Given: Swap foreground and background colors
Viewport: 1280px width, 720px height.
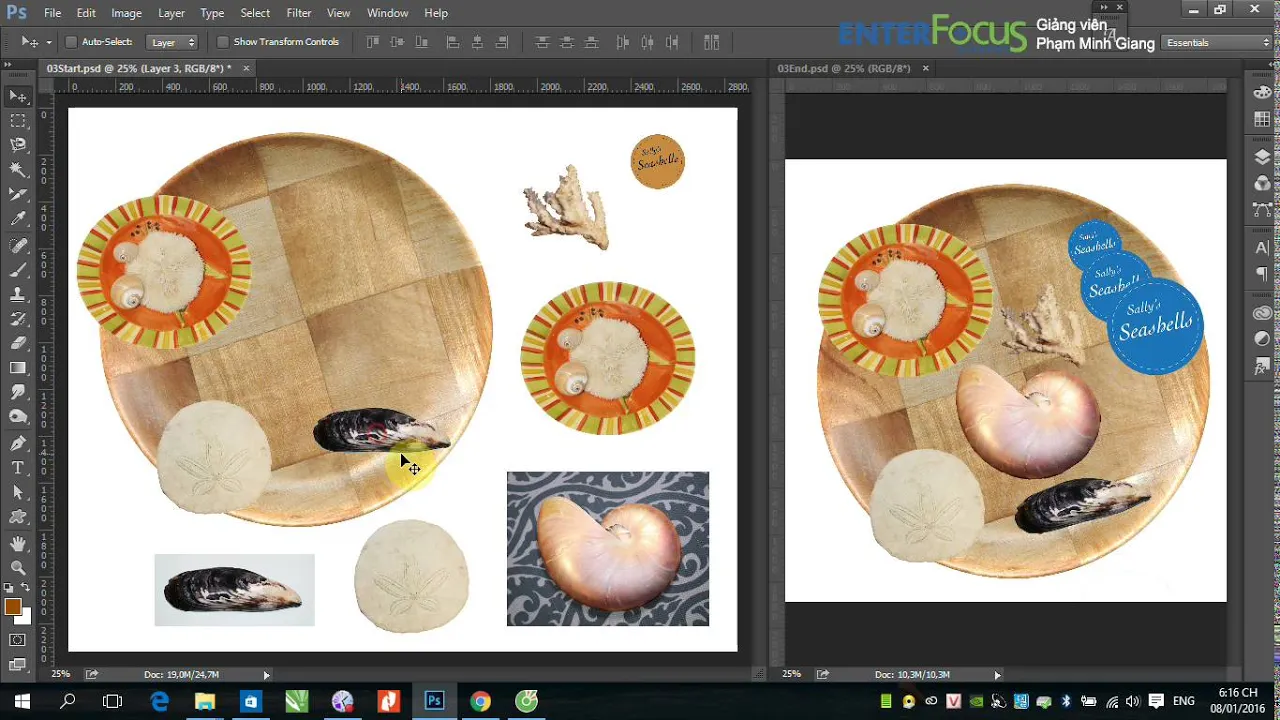Looking at the screenshot, I should click(25, 588).
